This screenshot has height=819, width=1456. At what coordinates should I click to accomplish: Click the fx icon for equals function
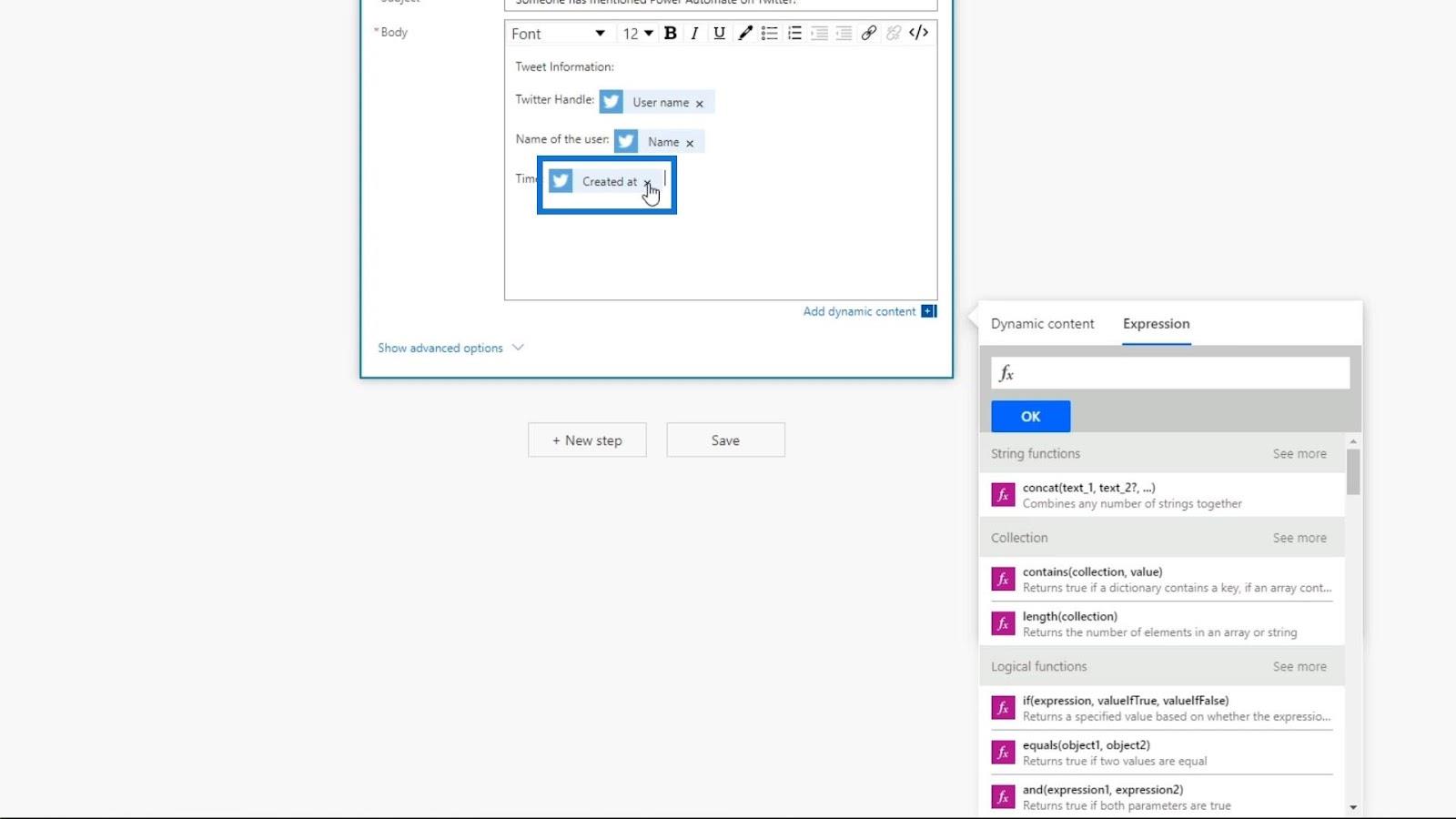click(1003, 753)
